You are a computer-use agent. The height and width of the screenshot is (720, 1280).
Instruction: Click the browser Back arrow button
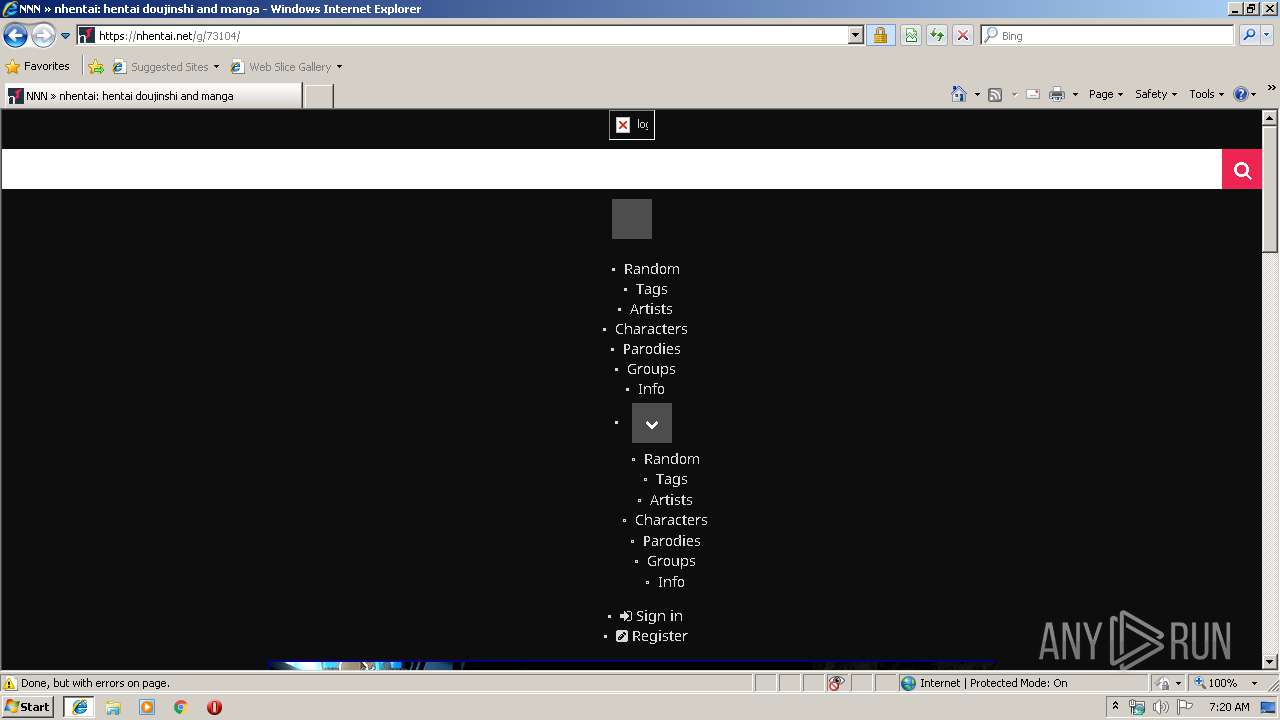click(15, 36)
